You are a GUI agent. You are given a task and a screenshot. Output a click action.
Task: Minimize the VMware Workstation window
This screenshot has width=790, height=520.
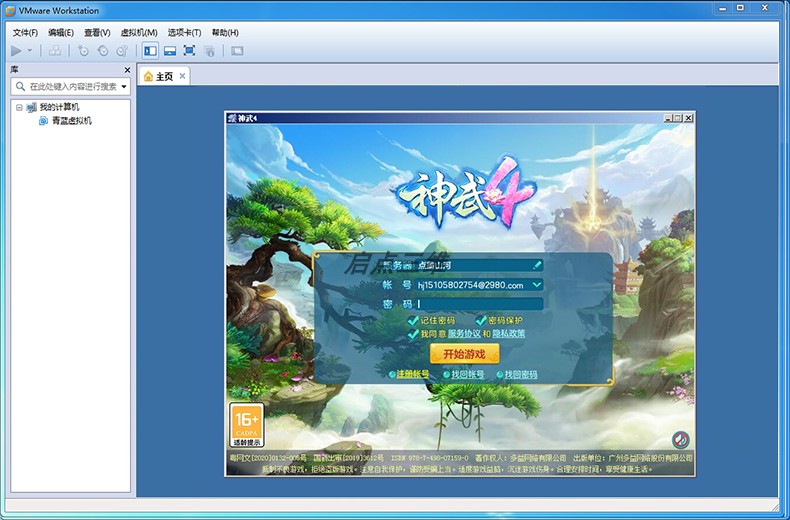coord(722,8)
